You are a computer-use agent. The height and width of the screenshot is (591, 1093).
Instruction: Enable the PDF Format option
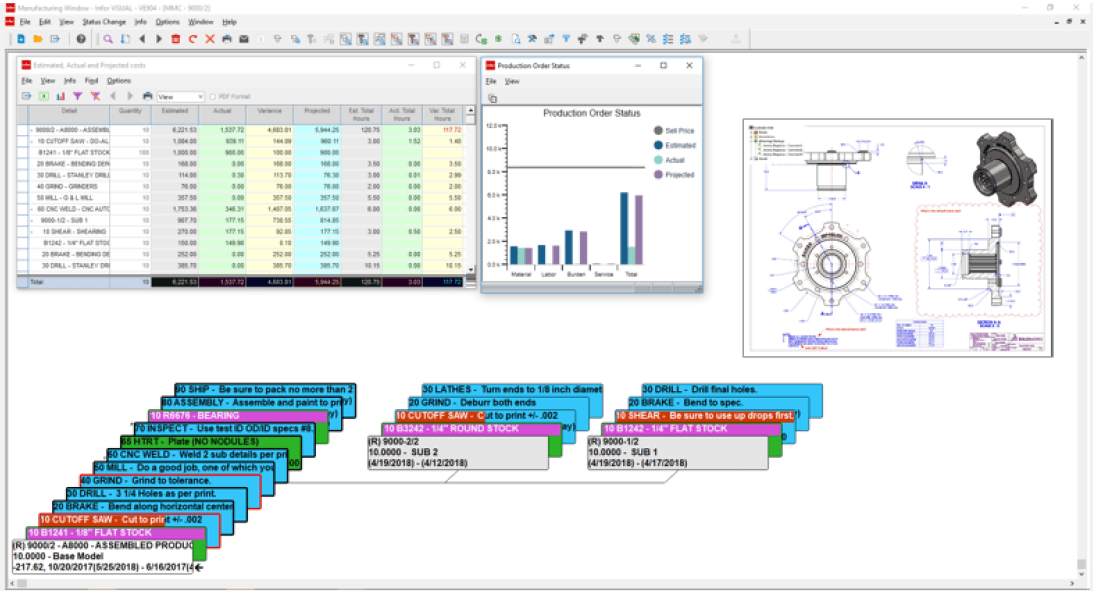(214, 96)
